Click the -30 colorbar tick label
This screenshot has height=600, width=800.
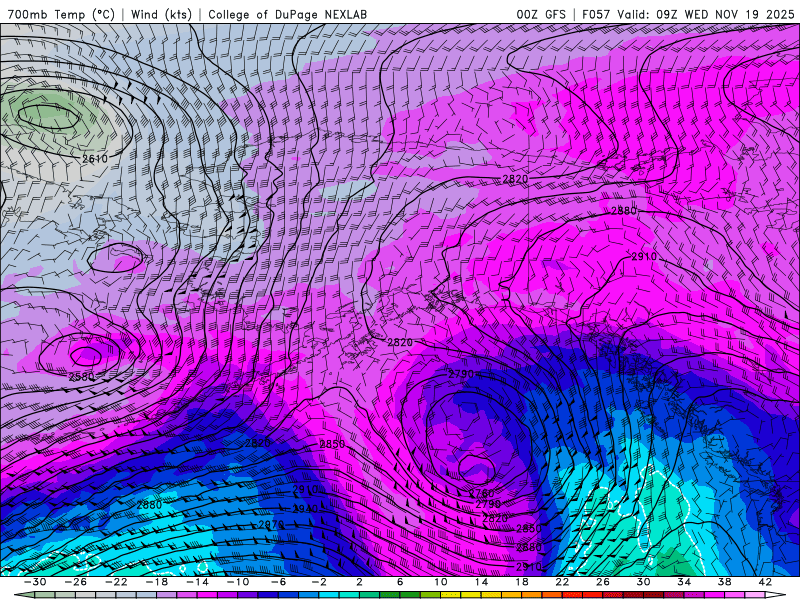coord(35,582)
